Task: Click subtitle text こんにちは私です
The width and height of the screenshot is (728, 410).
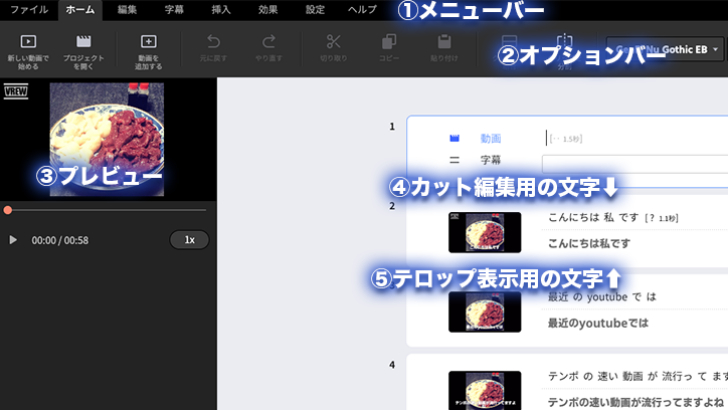Action: [589, 243]
